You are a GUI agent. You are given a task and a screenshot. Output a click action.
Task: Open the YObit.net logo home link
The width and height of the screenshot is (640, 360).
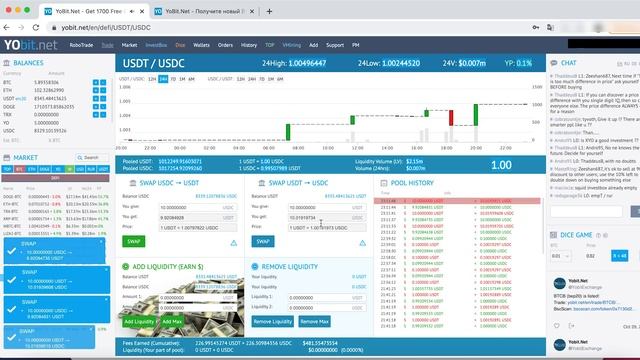click(31, 45)
